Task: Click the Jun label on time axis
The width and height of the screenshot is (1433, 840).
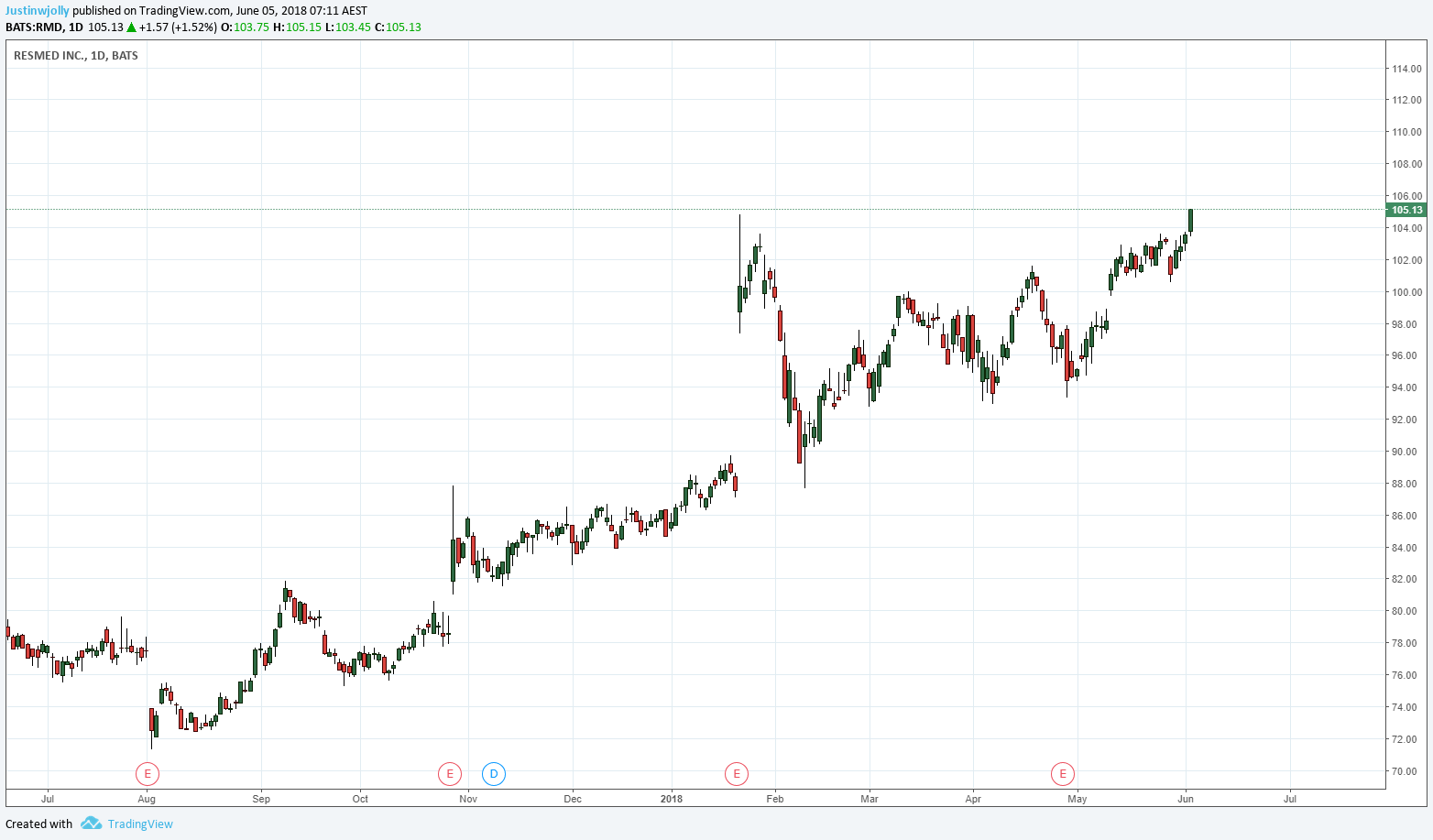Action: pos(1186,799)
